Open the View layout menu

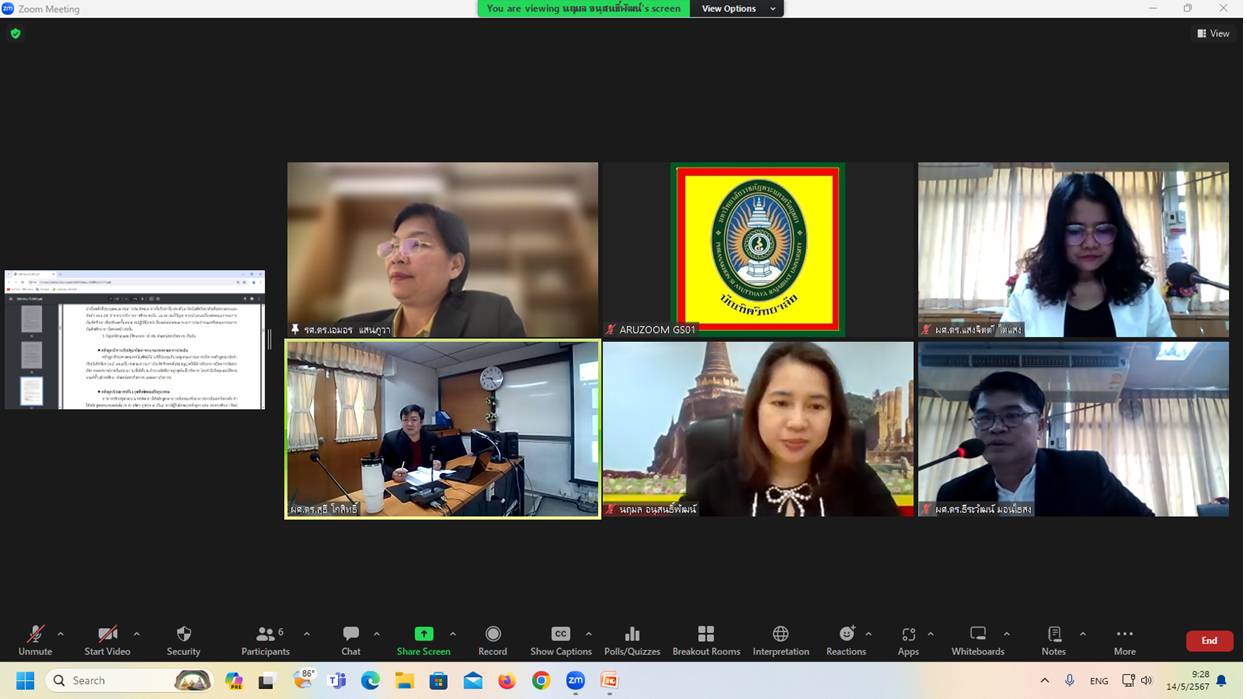[x=1213, y=33]
